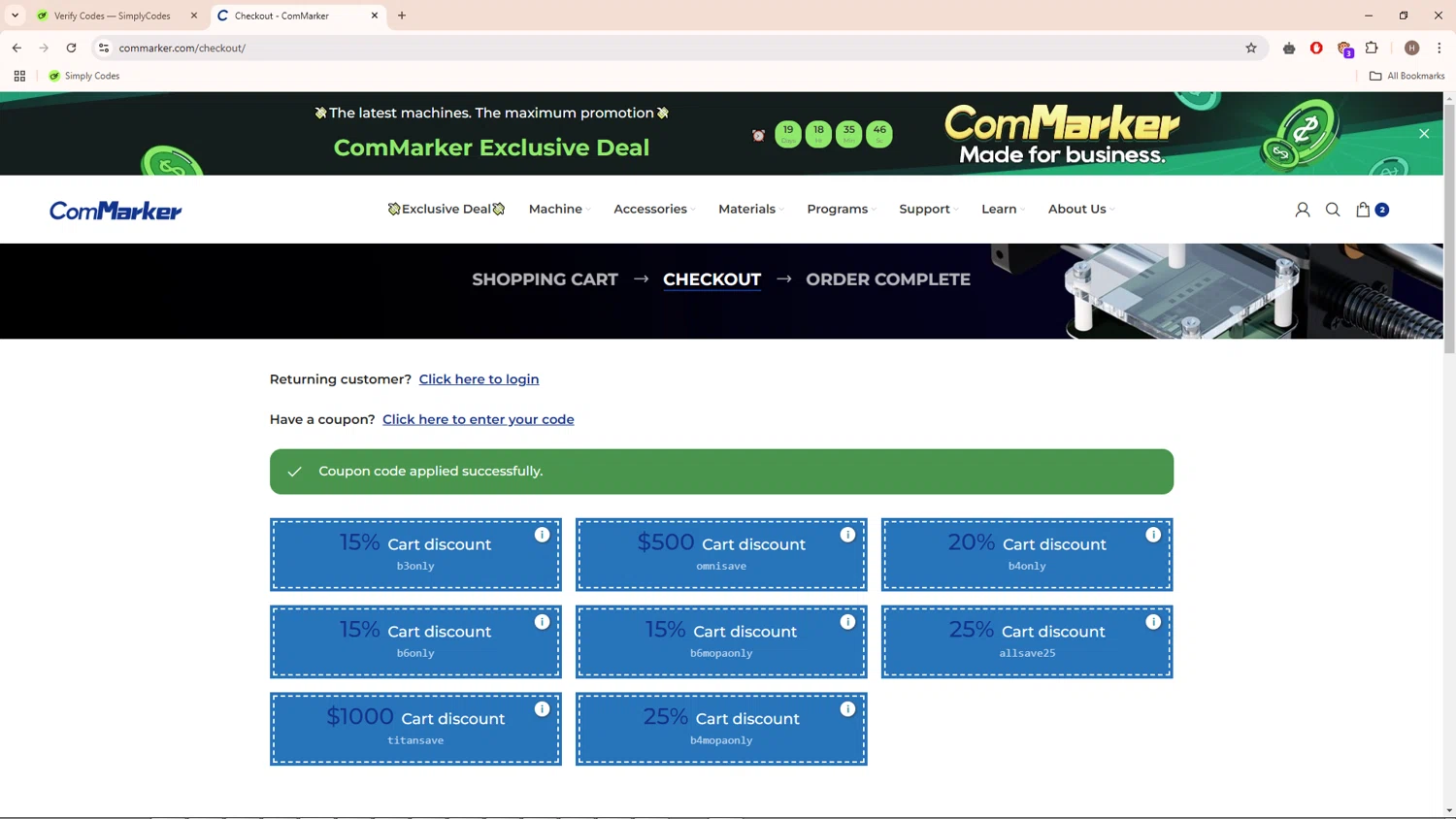Go back to previous page
This screenshot has height=819, width=1456.
coord(17,48)
